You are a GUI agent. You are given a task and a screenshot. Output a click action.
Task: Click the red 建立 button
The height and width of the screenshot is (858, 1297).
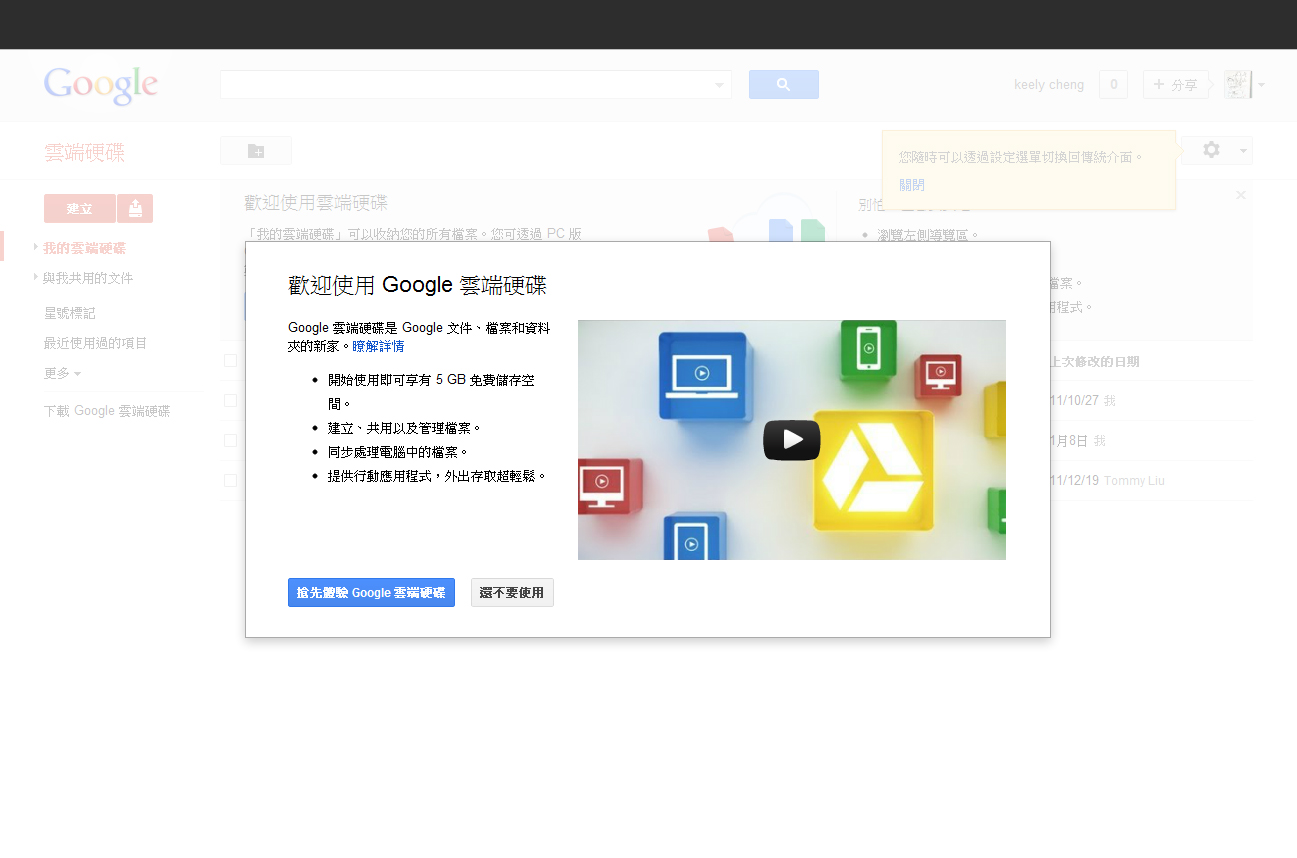tap(80, 209)
